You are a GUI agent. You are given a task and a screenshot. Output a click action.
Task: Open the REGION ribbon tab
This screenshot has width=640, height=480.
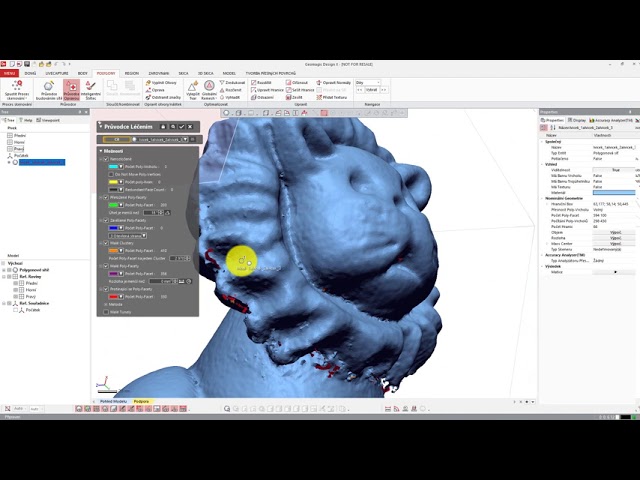(132, 73)
